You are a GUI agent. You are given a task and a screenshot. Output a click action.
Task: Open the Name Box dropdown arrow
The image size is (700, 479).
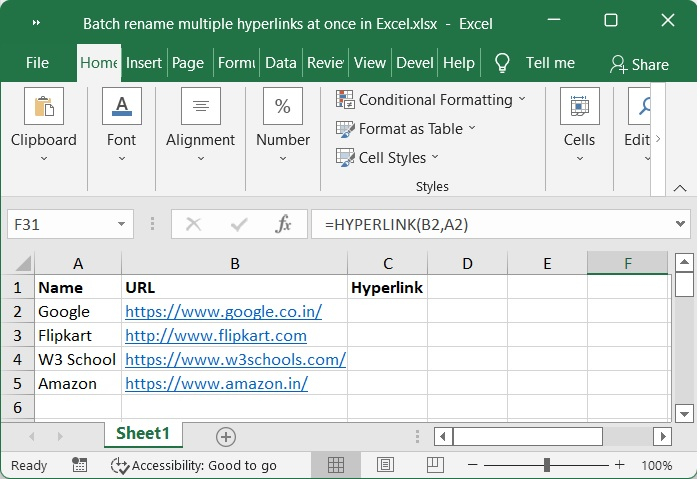(122, 225)
